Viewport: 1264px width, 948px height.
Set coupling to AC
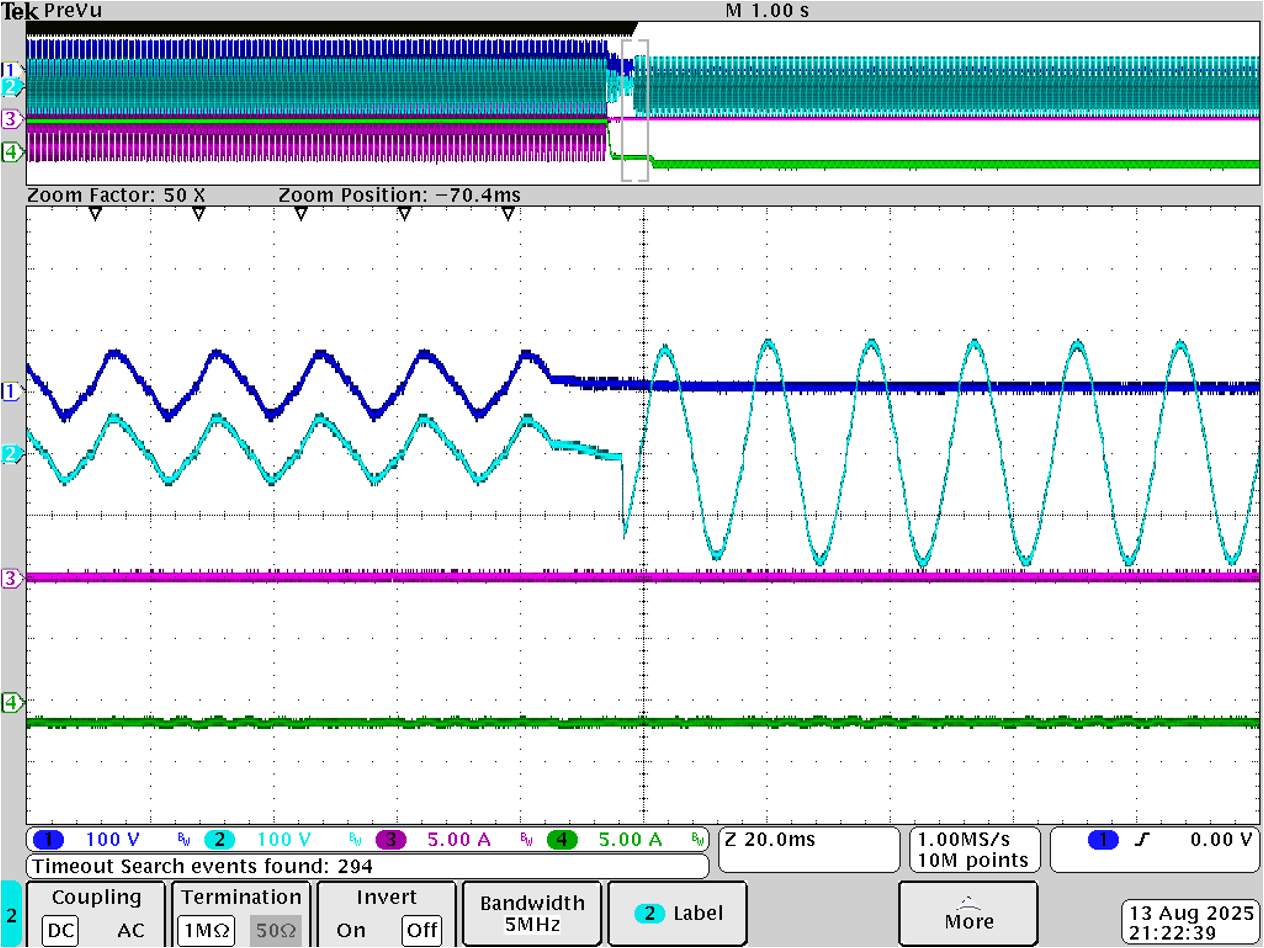[130, 930]
